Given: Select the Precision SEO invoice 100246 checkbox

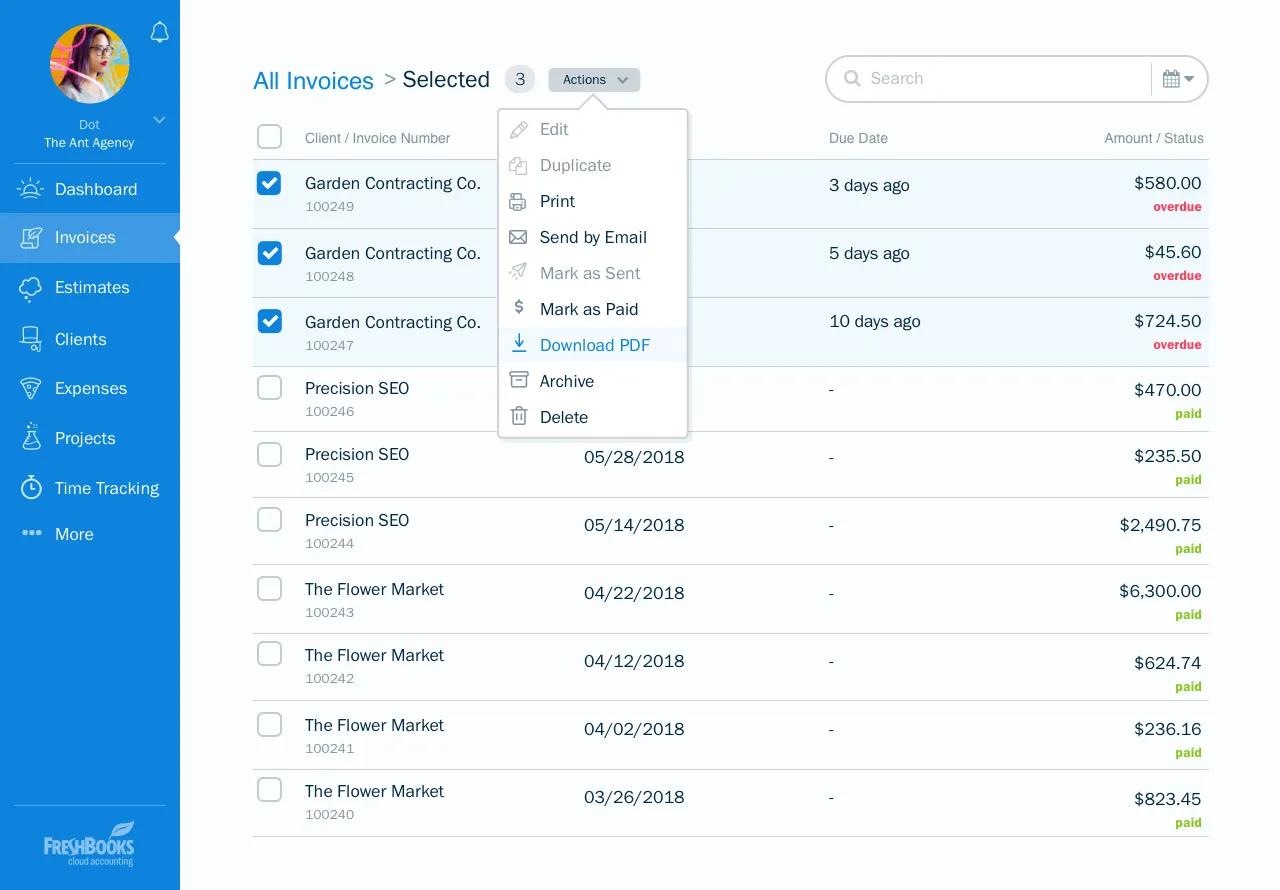Looking at the screenshot, I should 269,387.
